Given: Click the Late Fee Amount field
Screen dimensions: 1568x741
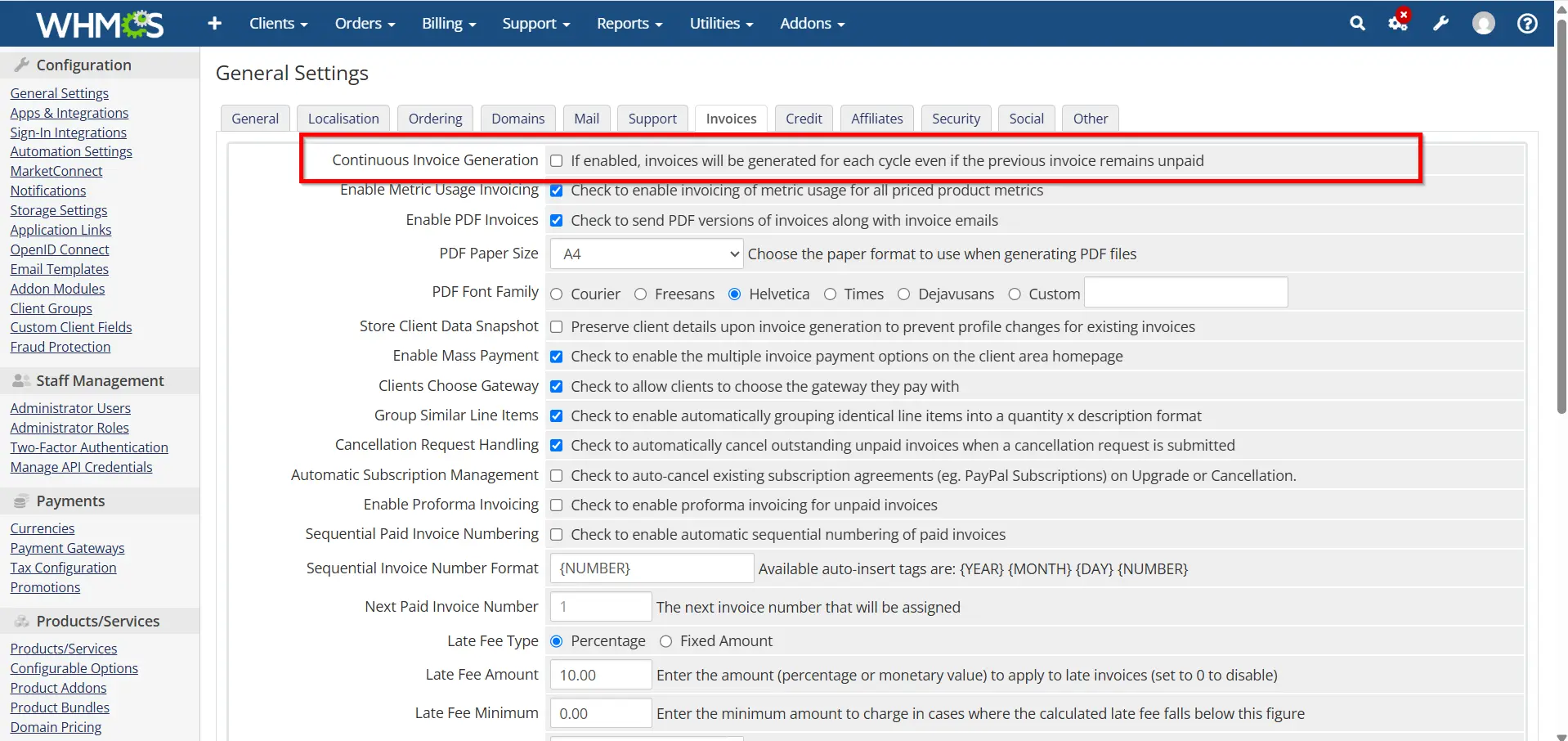Looking at the screenshot, I should (601, 676).
